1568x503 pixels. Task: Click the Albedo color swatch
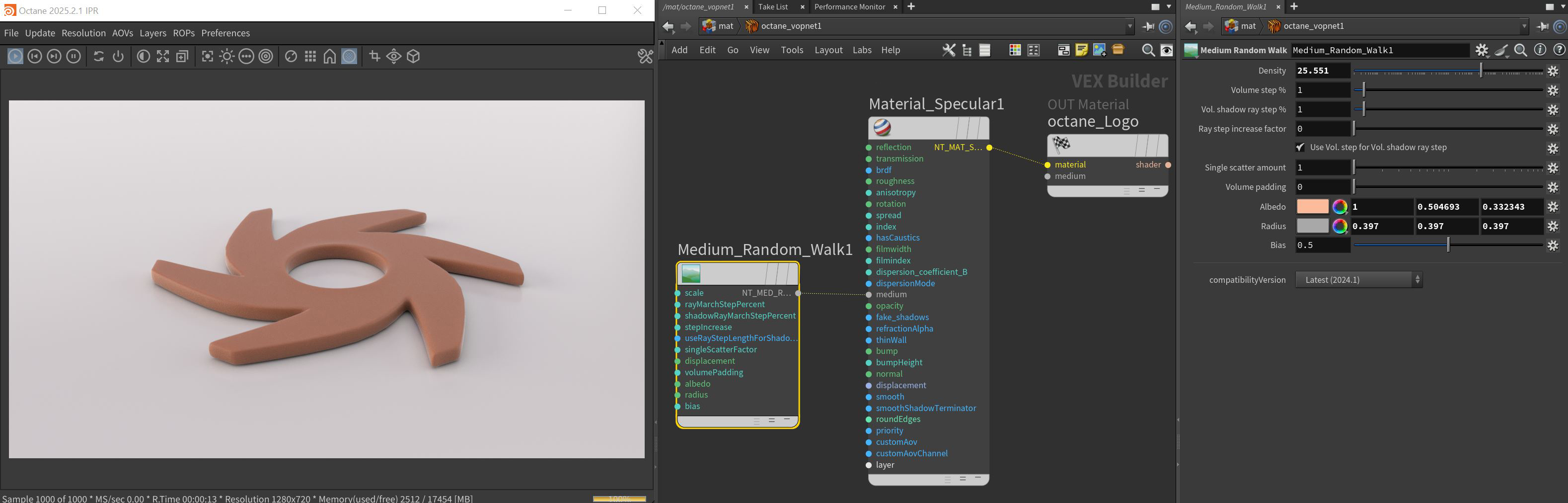1312,207
